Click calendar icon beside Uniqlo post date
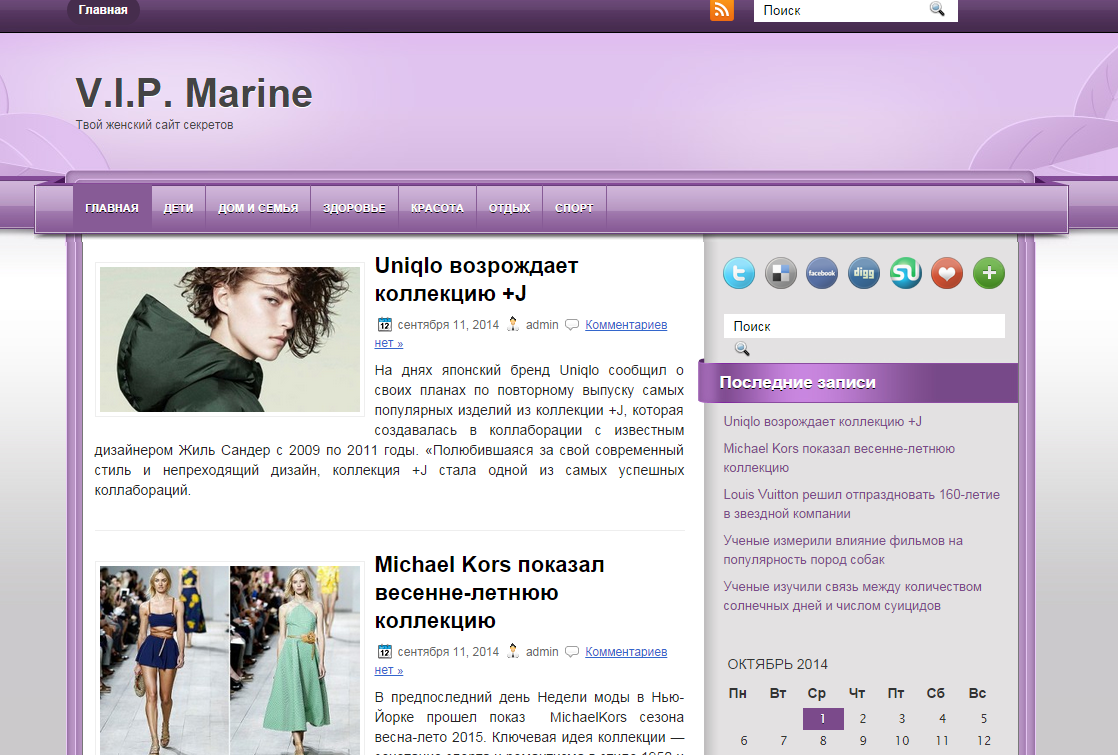This screenshot has width=1118, height=755. [x=384, y=324]
